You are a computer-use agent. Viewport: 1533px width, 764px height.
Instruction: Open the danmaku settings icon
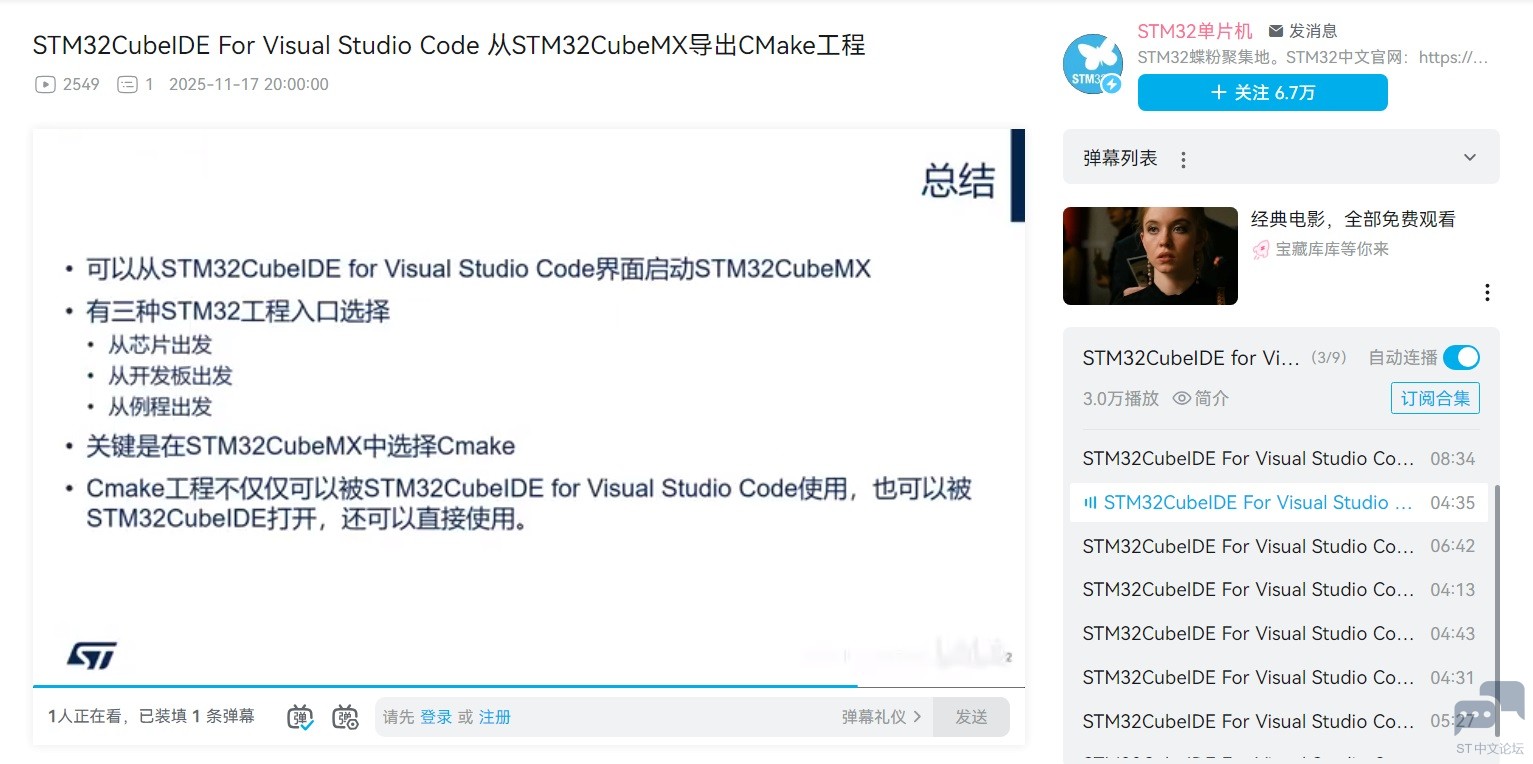pyautogui.click(x=345, y=717)
